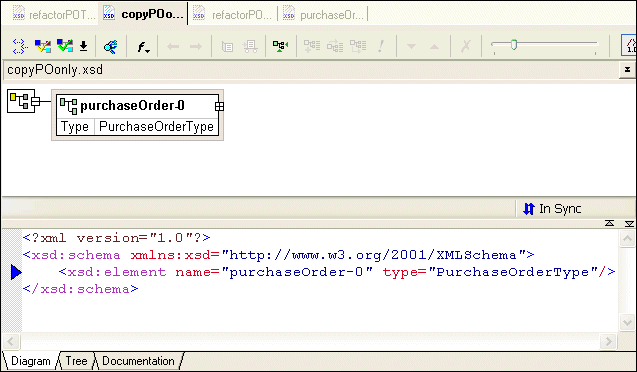Image resolution: width=637 pixels, height=372 pixels.
Task: Click the green checkmark validate icon
Action: point(65,46)
